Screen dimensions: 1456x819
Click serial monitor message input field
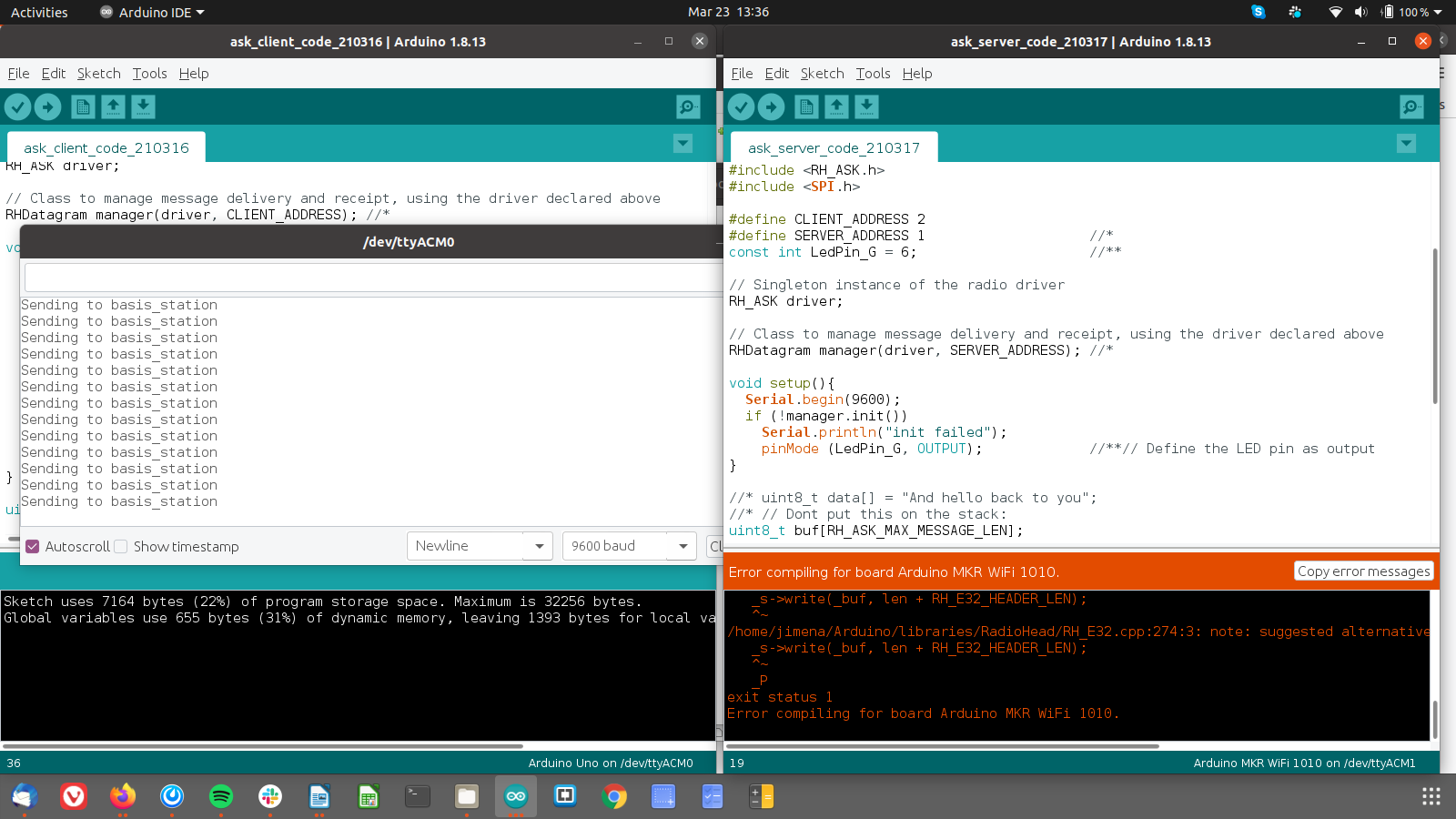click(374, 278)
